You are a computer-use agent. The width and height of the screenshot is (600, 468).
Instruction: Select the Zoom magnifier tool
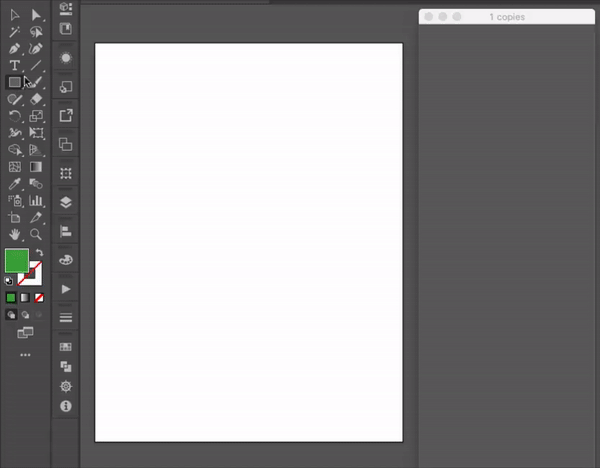[36, 234]
